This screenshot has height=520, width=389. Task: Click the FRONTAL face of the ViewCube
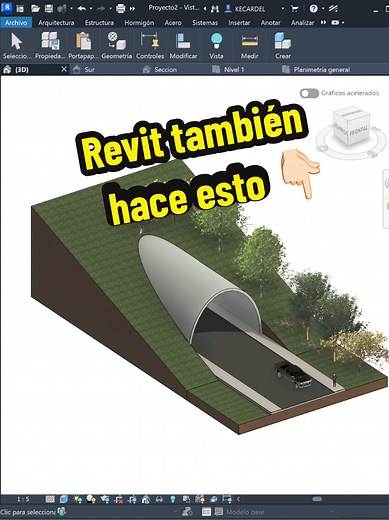tap(358, 130)
